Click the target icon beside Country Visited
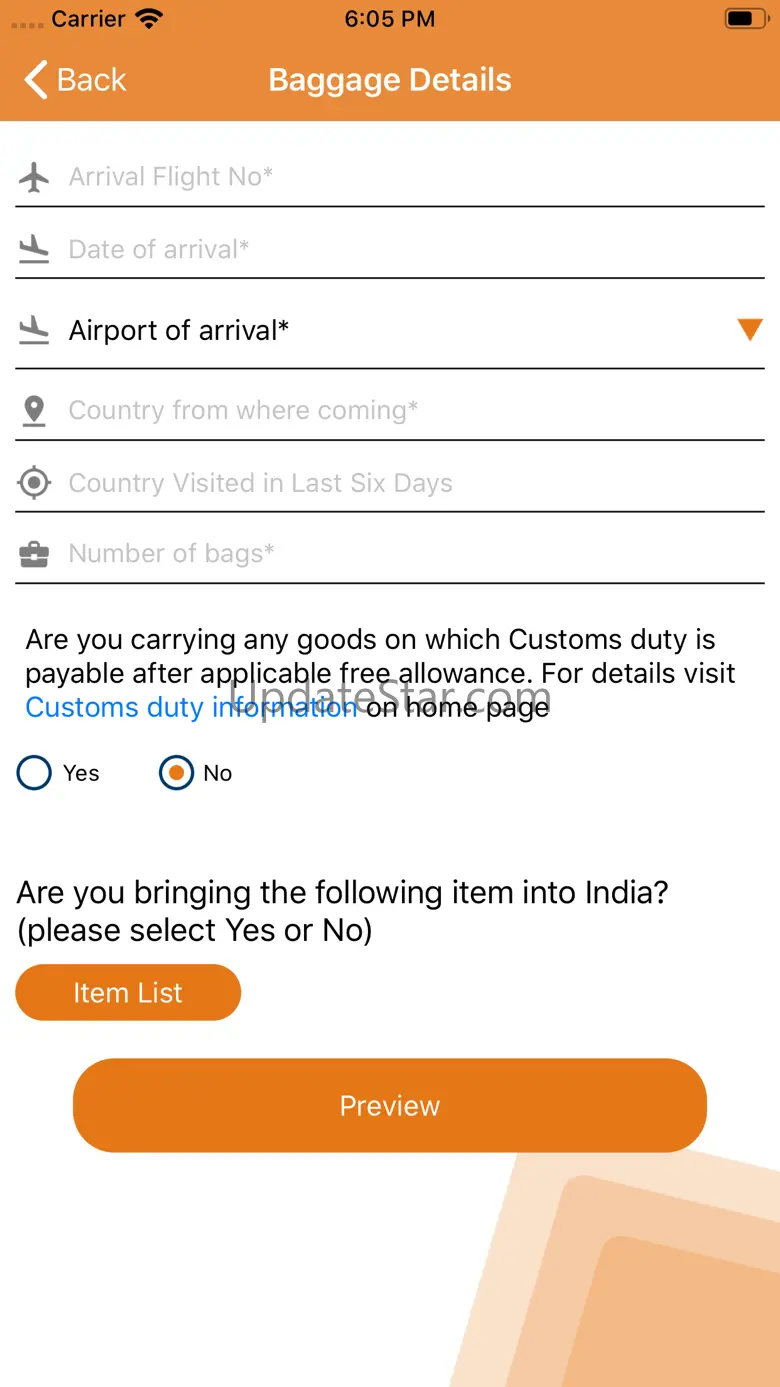 34,483
